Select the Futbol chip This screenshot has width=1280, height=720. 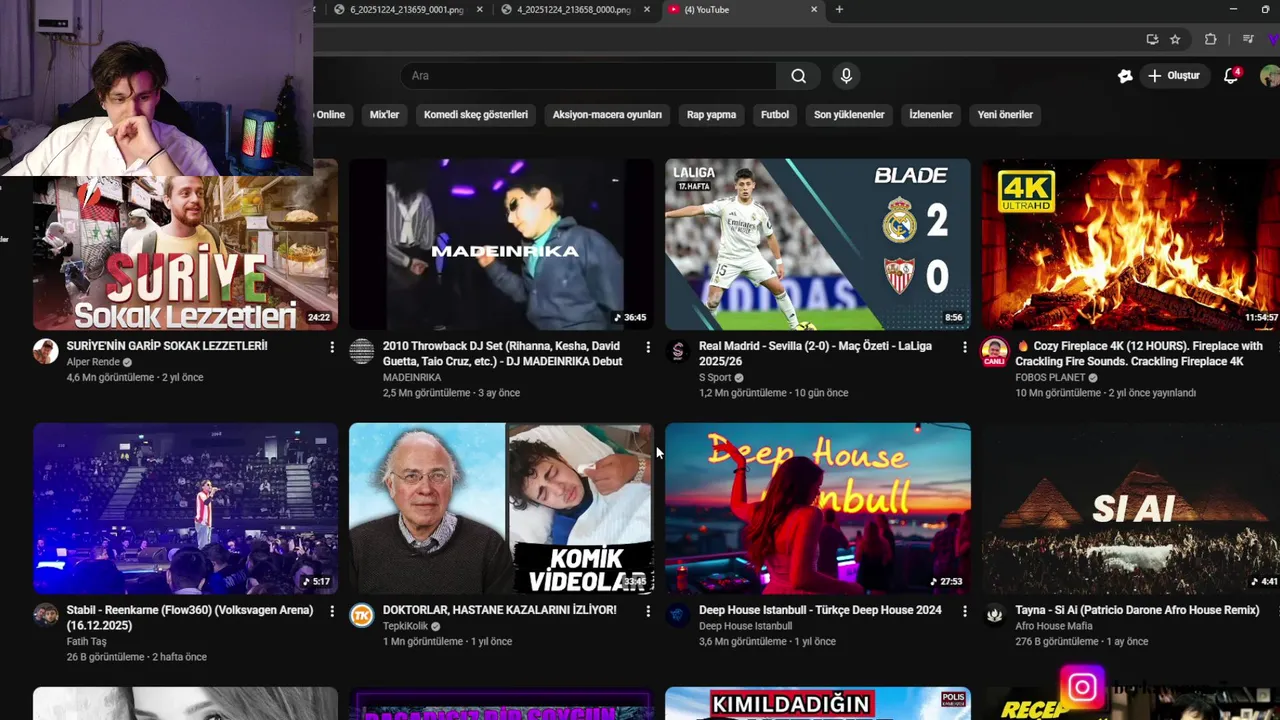point(775,115)
